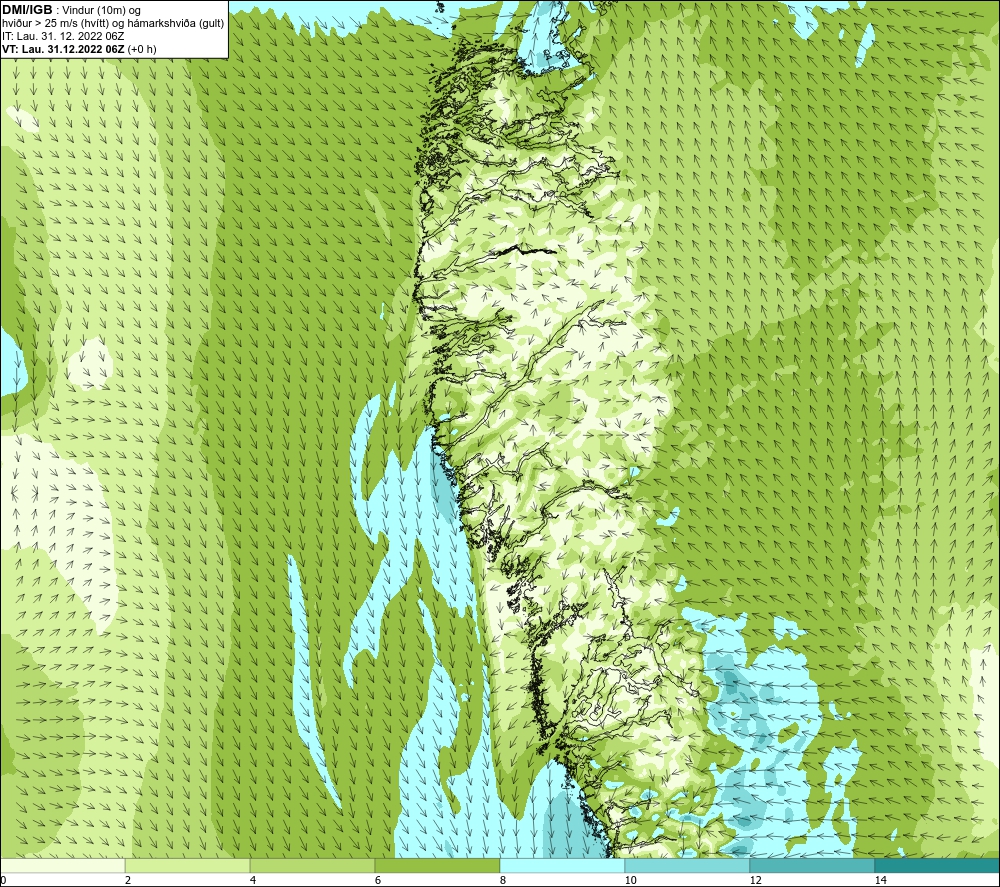Click the 4–6 m/s green scale segment

coord(312,865)
